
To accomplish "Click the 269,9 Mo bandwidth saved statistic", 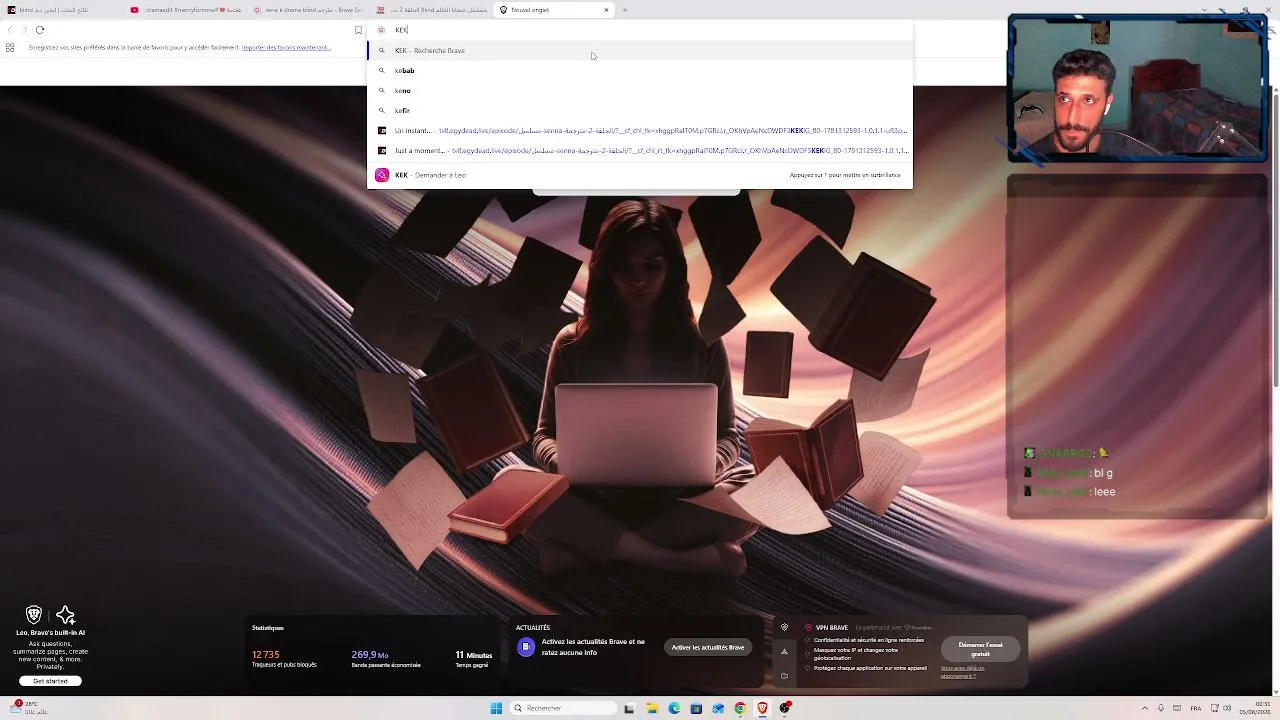I will [x=386, y=659].
